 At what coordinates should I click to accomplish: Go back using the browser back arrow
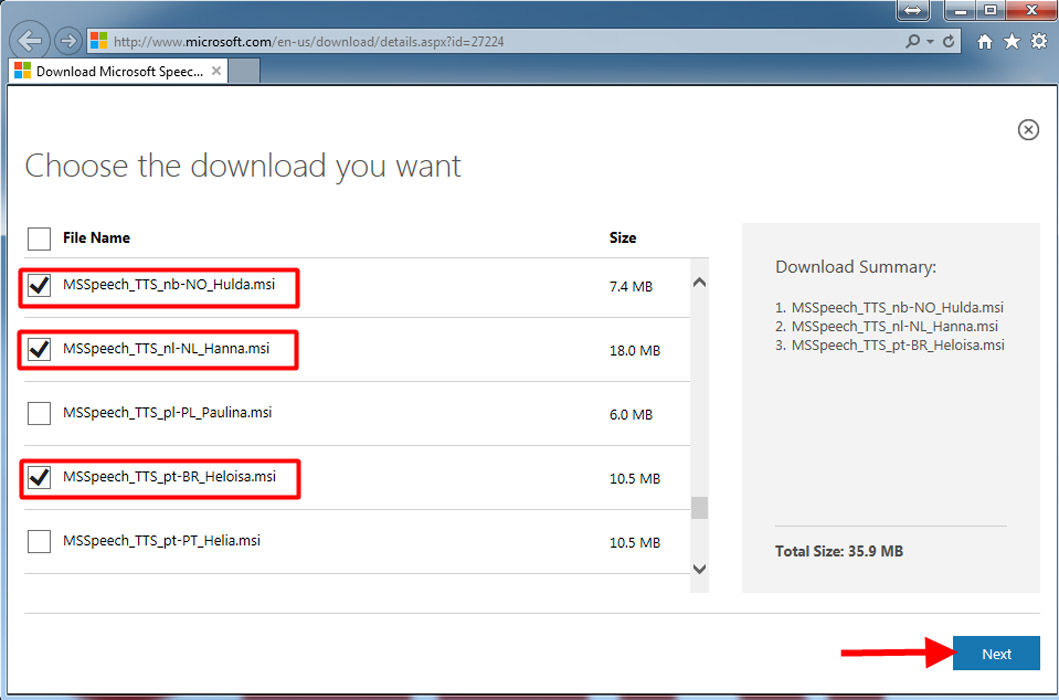point(30,41)
